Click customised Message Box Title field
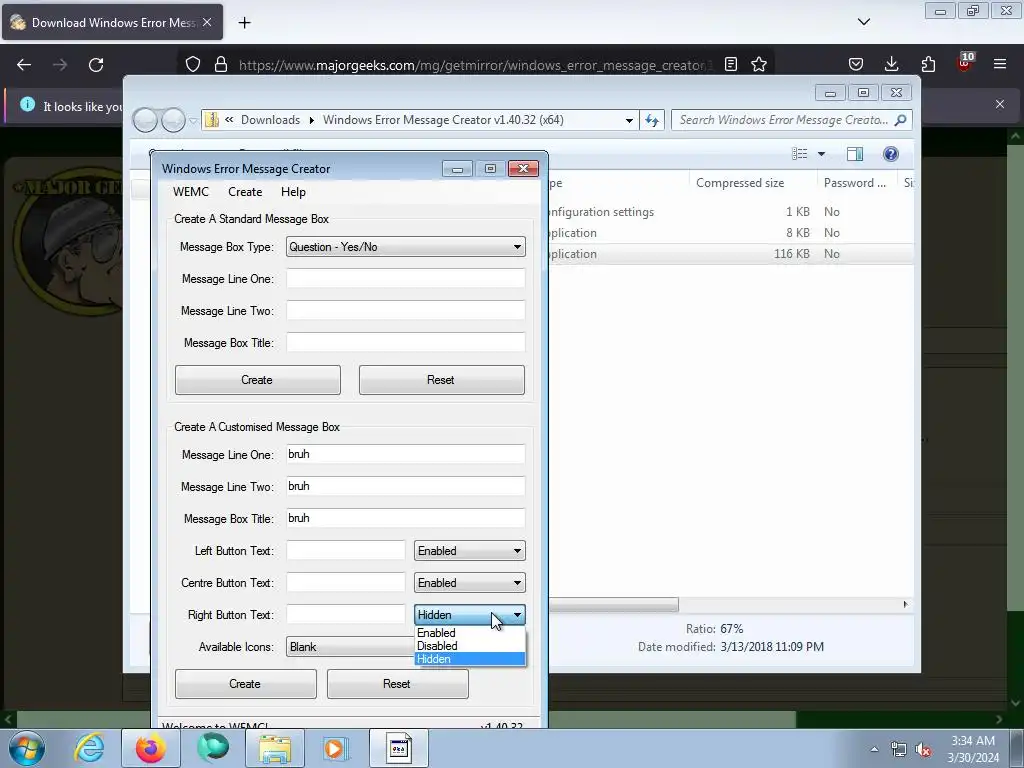1024x768 pixels. click(406, 519)
